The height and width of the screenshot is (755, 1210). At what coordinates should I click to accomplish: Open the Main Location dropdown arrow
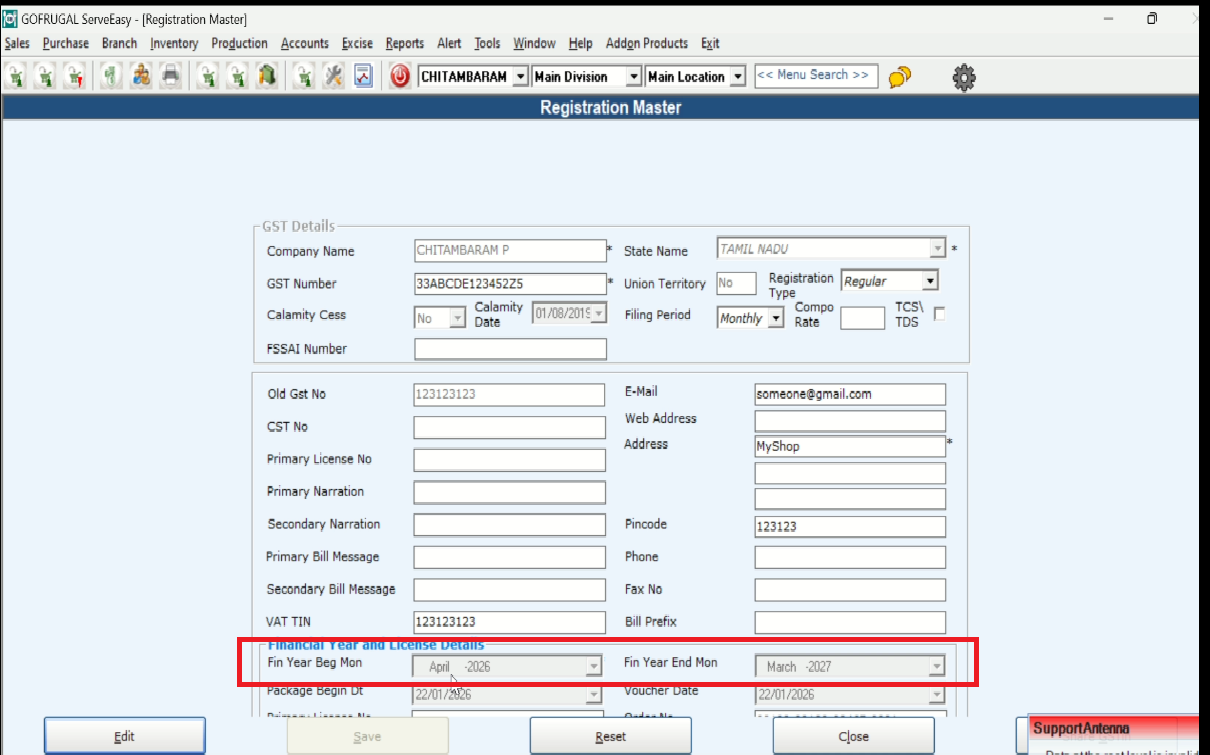point(738,77)
